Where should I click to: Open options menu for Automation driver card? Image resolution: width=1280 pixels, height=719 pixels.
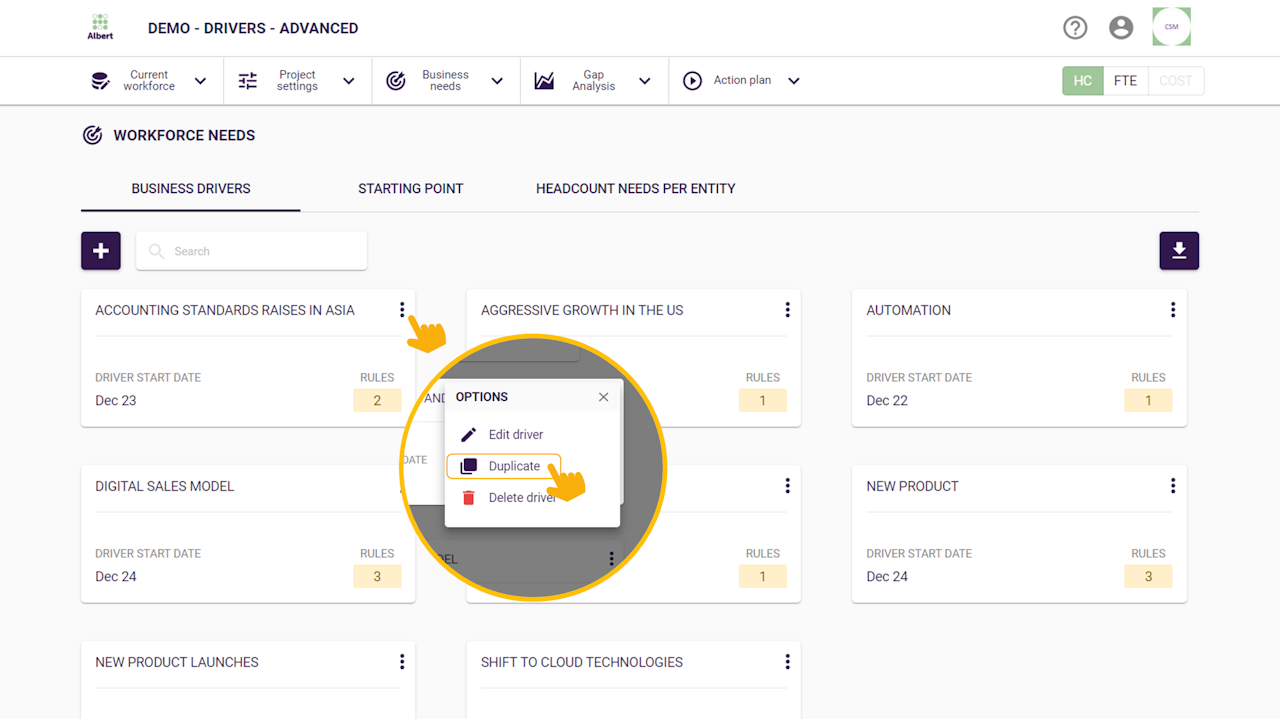point(1173,310)
